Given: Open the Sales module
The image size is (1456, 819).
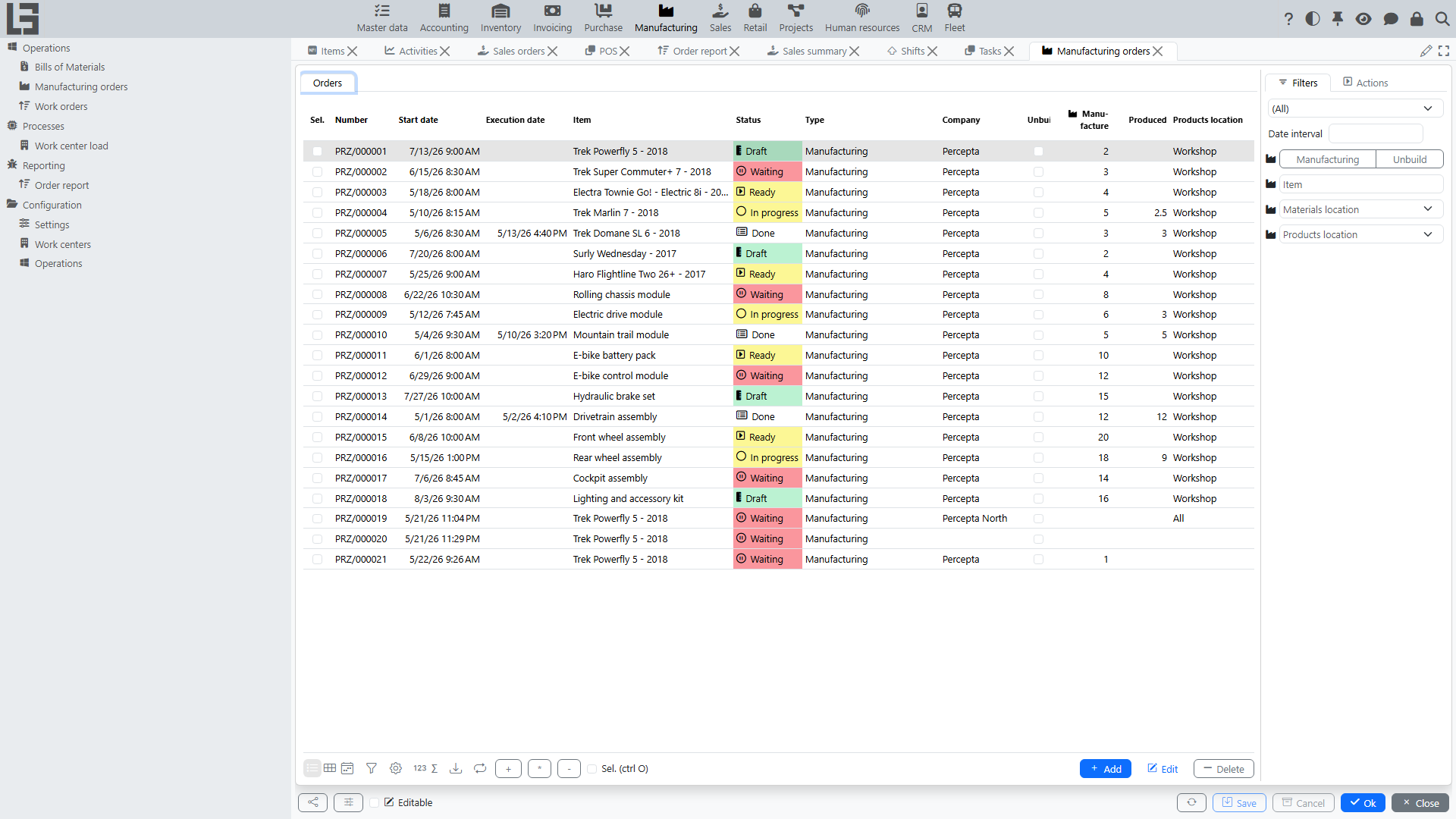Looking at the screenshot, I should pyautogui.click(x=720, y=18).
